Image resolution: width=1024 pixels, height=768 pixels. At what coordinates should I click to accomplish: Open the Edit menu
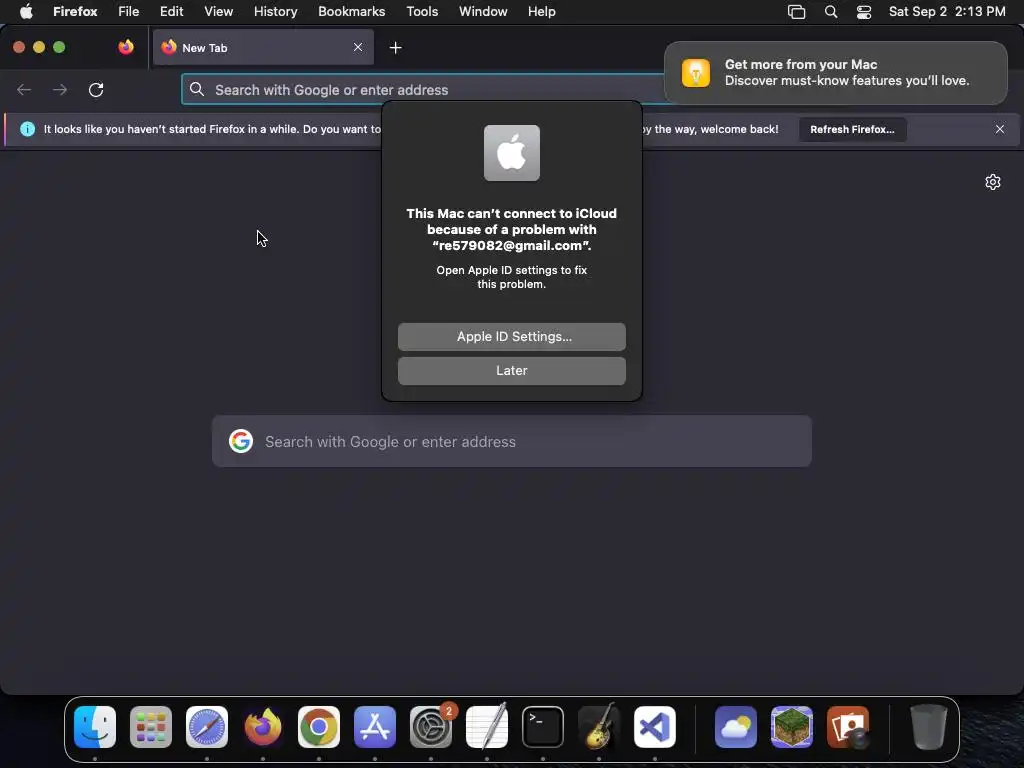coord(172,12)
